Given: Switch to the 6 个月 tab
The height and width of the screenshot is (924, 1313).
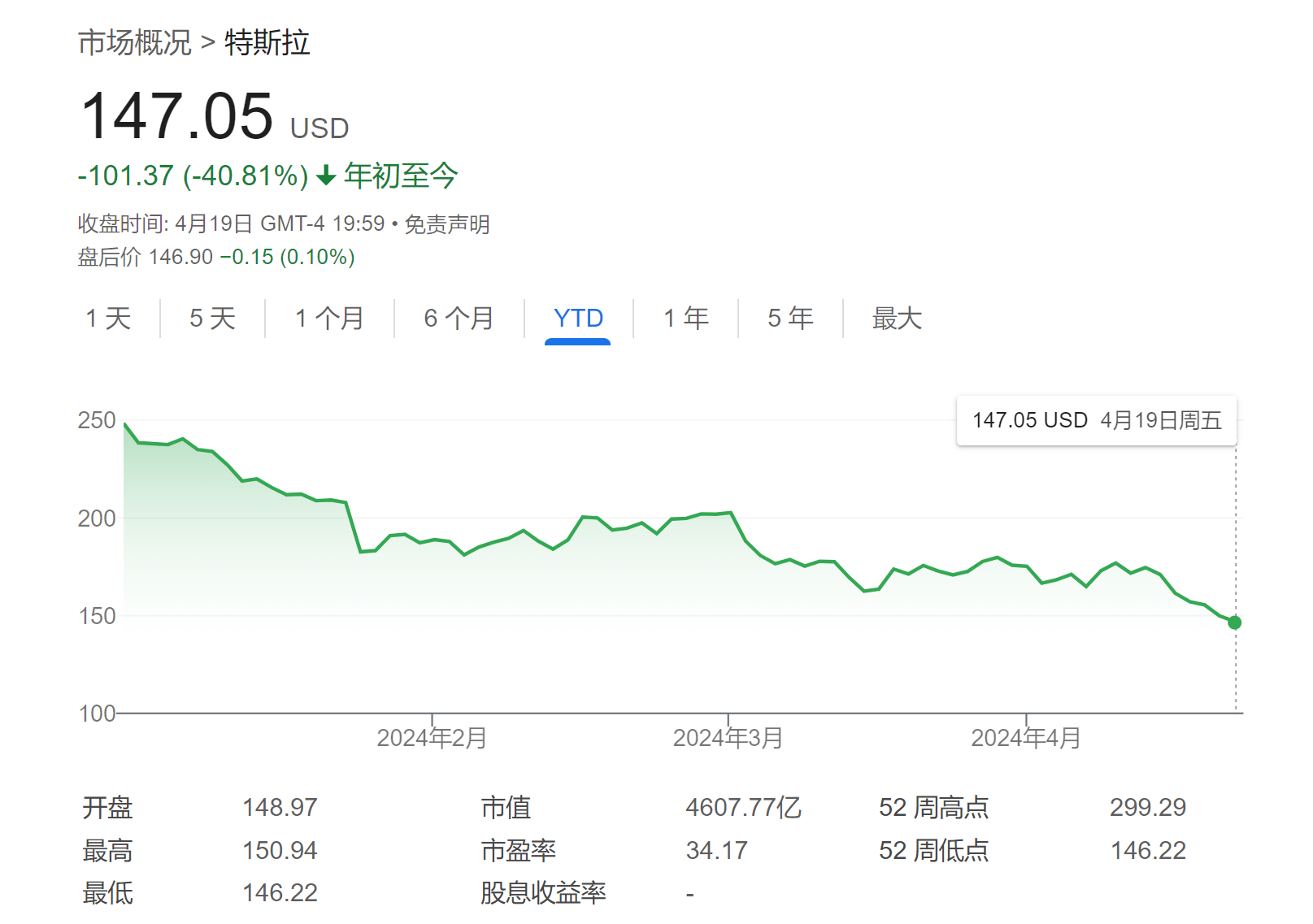Looking at the screenshot, I should click(459, 318).
